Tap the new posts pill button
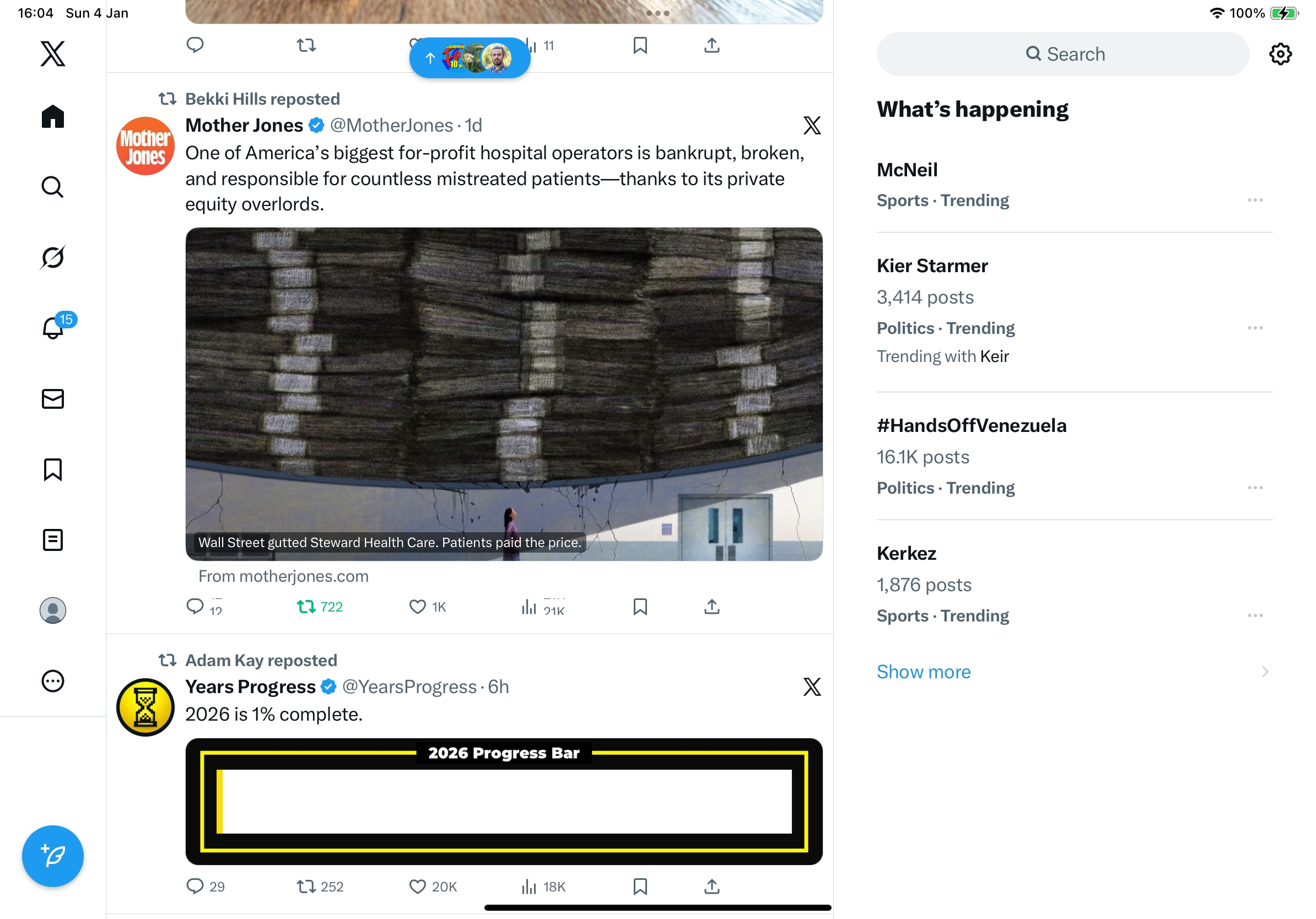 point(470,58)
